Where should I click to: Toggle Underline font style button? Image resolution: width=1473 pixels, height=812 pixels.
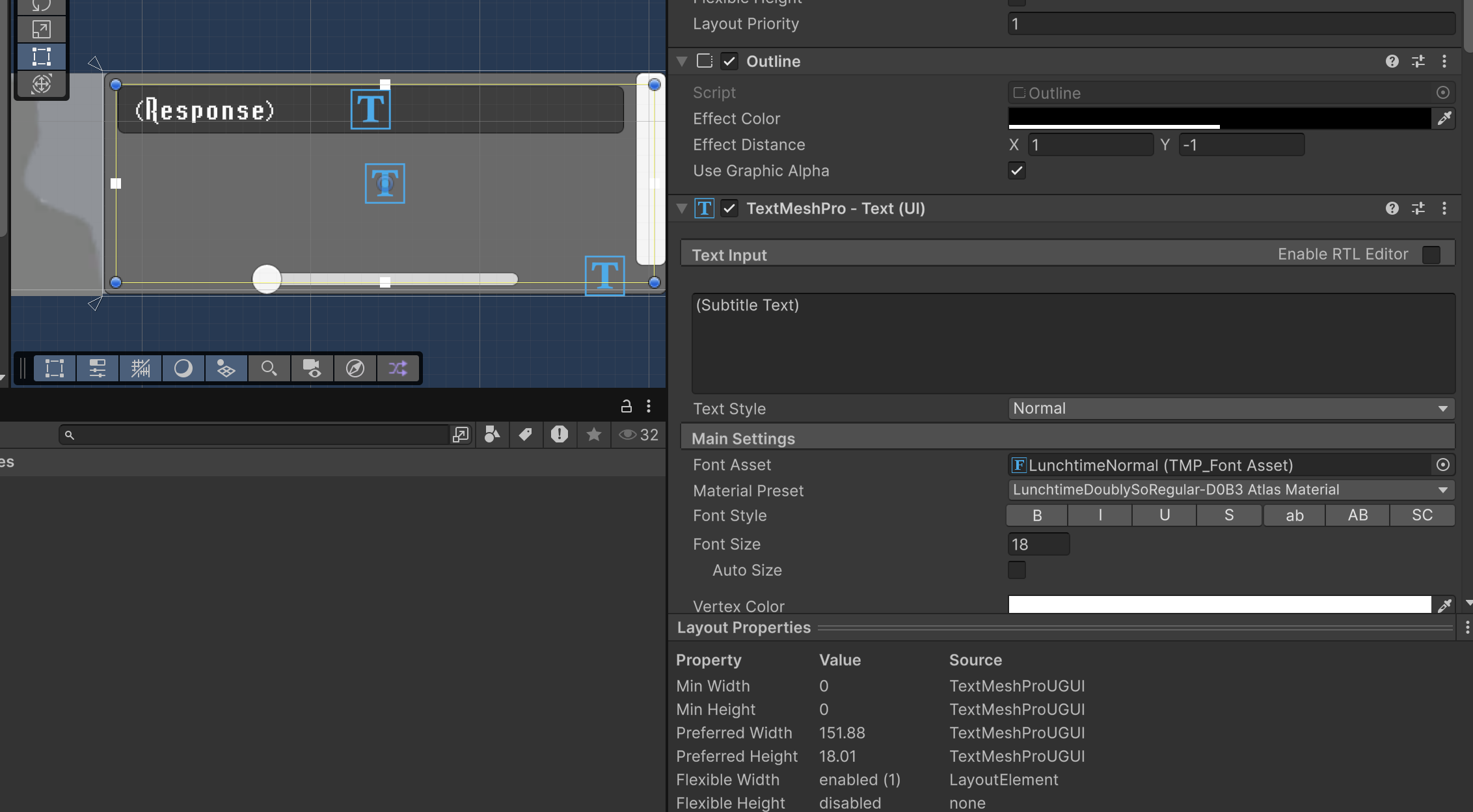(1165, 515)
